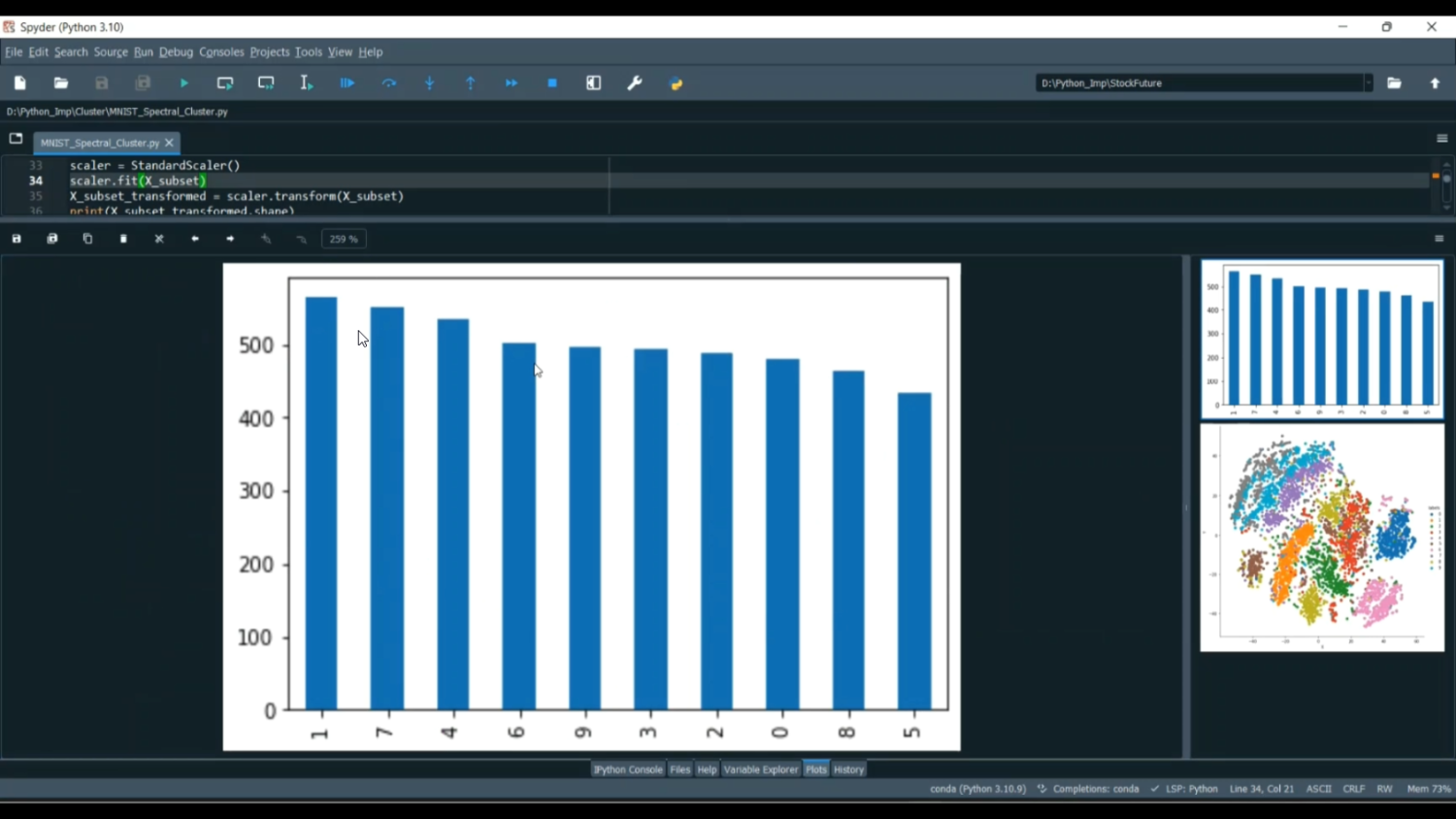Run the current cell
The height and width of the screenshot is (819, 1456).
(x=225, y=83)
